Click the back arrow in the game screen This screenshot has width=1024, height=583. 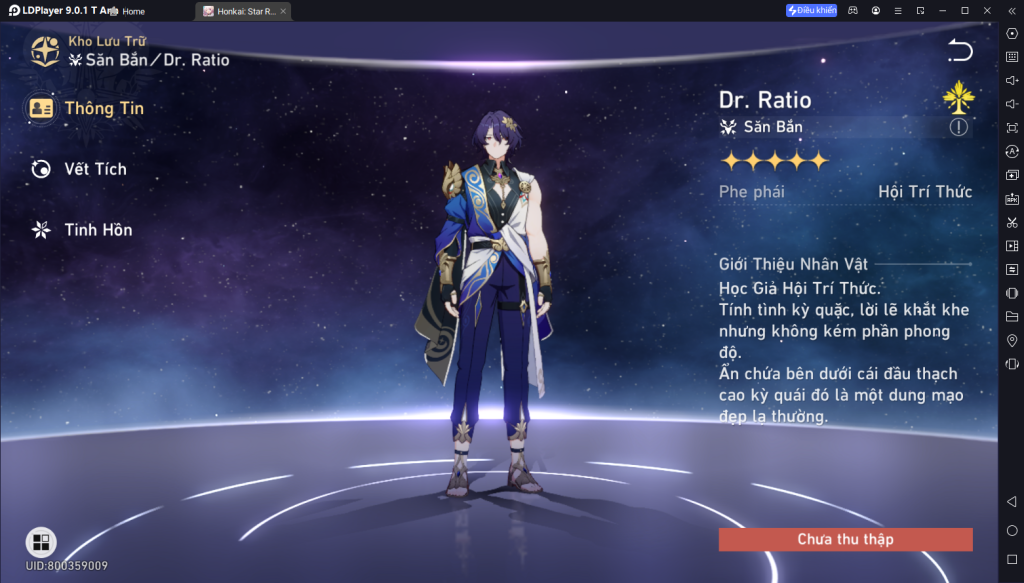tap(960, 51)
